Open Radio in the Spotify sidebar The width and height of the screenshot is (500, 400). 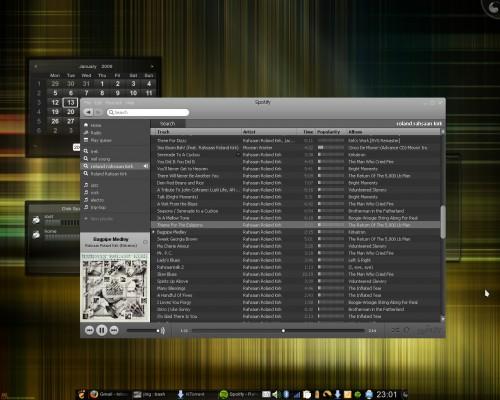(x=115, y=133)
